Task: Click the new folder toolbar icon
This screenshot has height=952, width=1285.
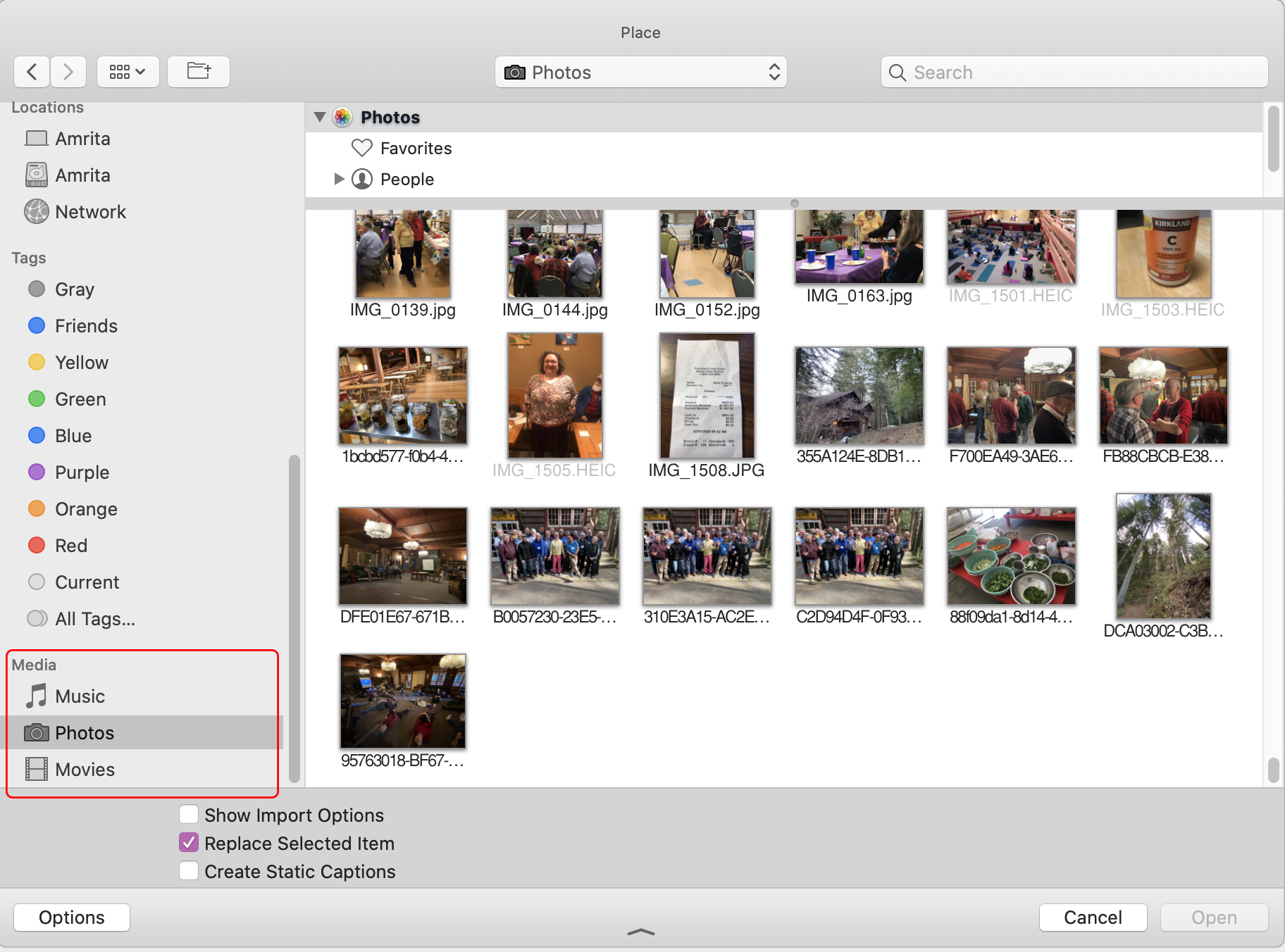Action: pos(198,71)
